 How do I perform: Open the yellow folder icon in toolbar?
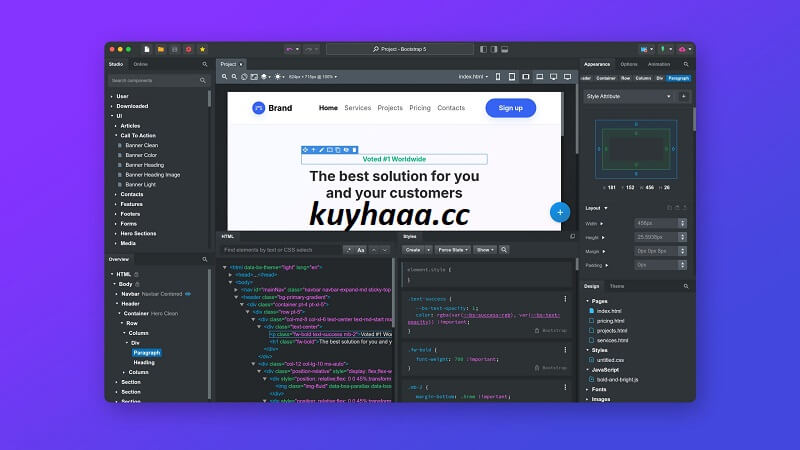click(x=161, y=49)
